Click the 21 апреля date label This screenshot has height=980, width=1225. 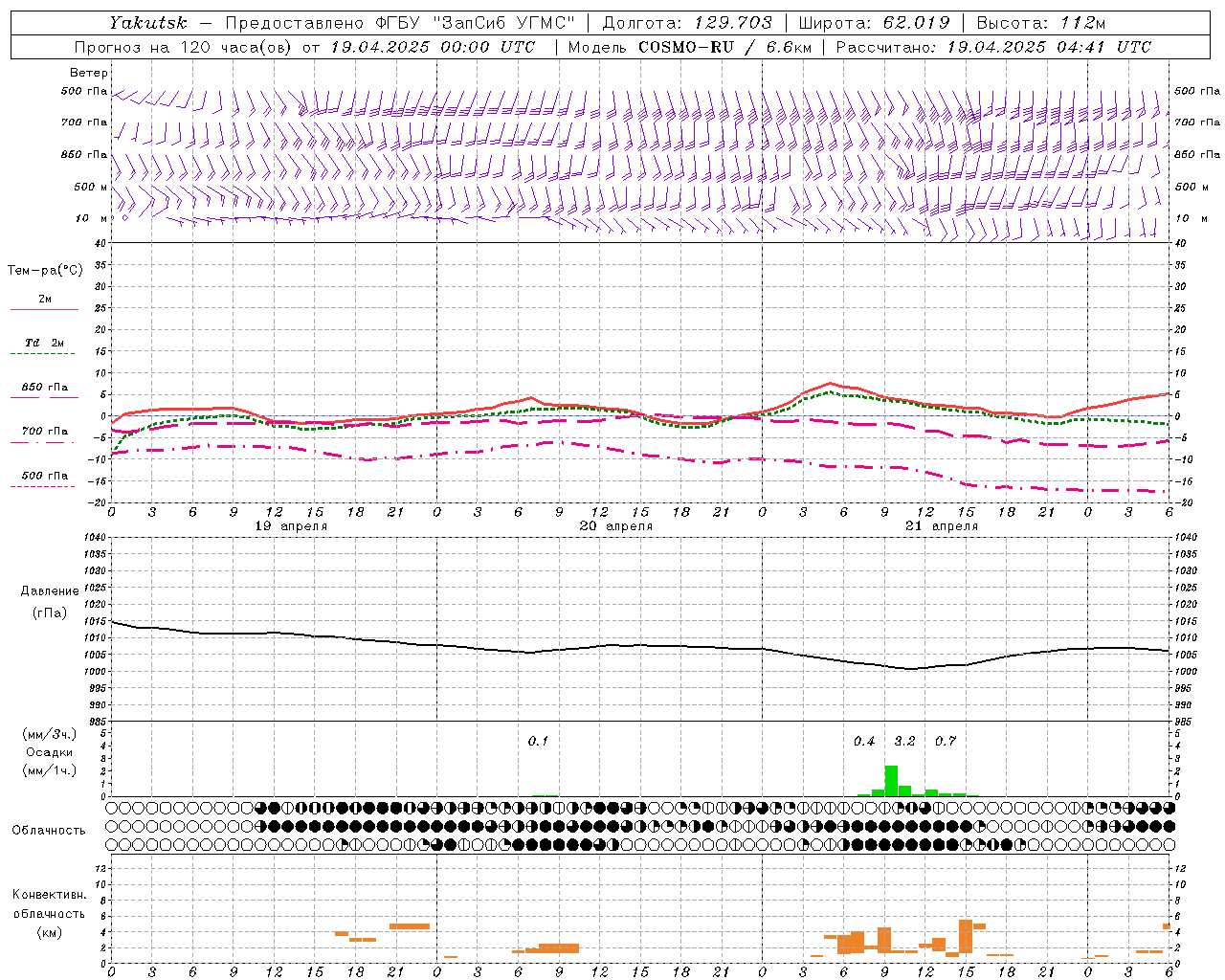pyautogui.click(x=942, y=526)
